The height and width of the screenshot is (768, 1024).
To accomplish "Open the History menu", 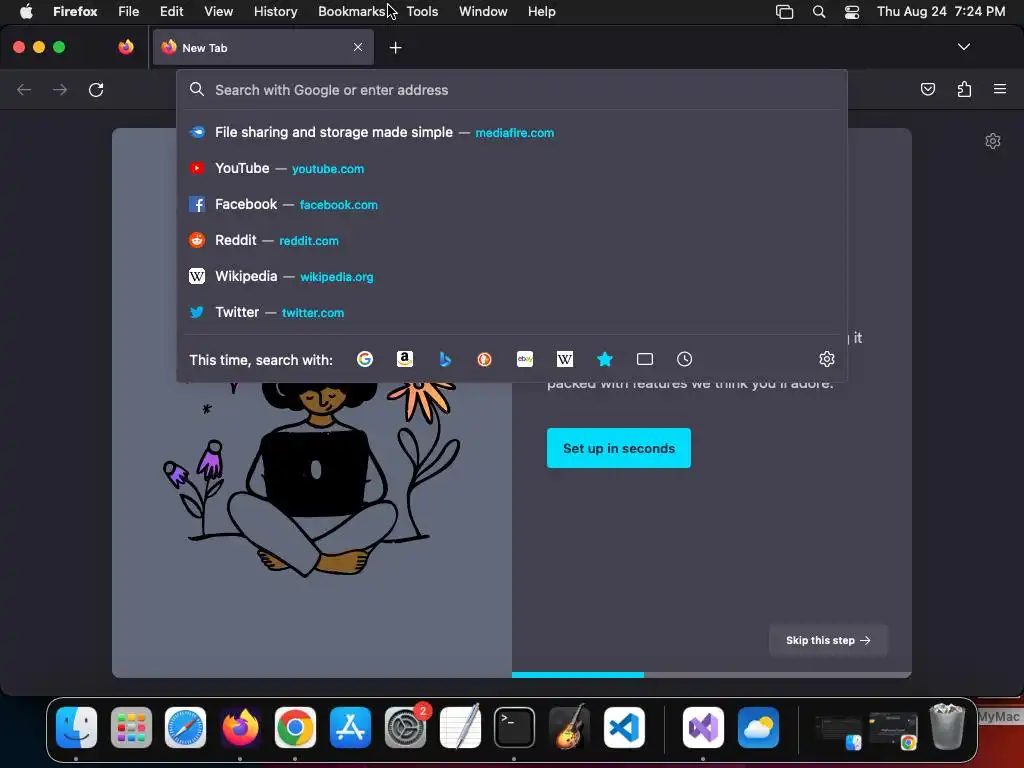I will tap(275, 11).
